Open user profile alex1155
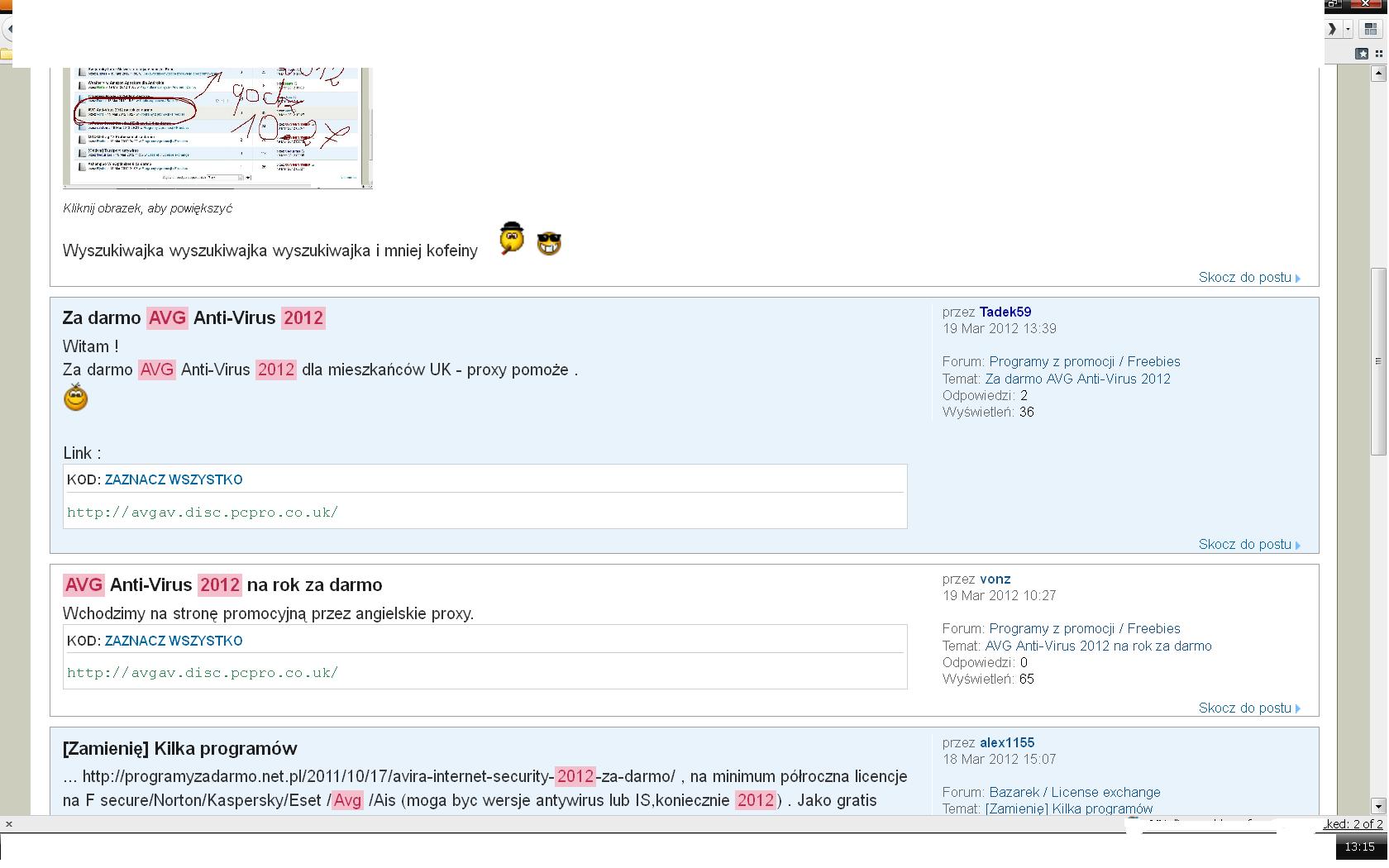The image size is (1389, 868). point(1007,743)
